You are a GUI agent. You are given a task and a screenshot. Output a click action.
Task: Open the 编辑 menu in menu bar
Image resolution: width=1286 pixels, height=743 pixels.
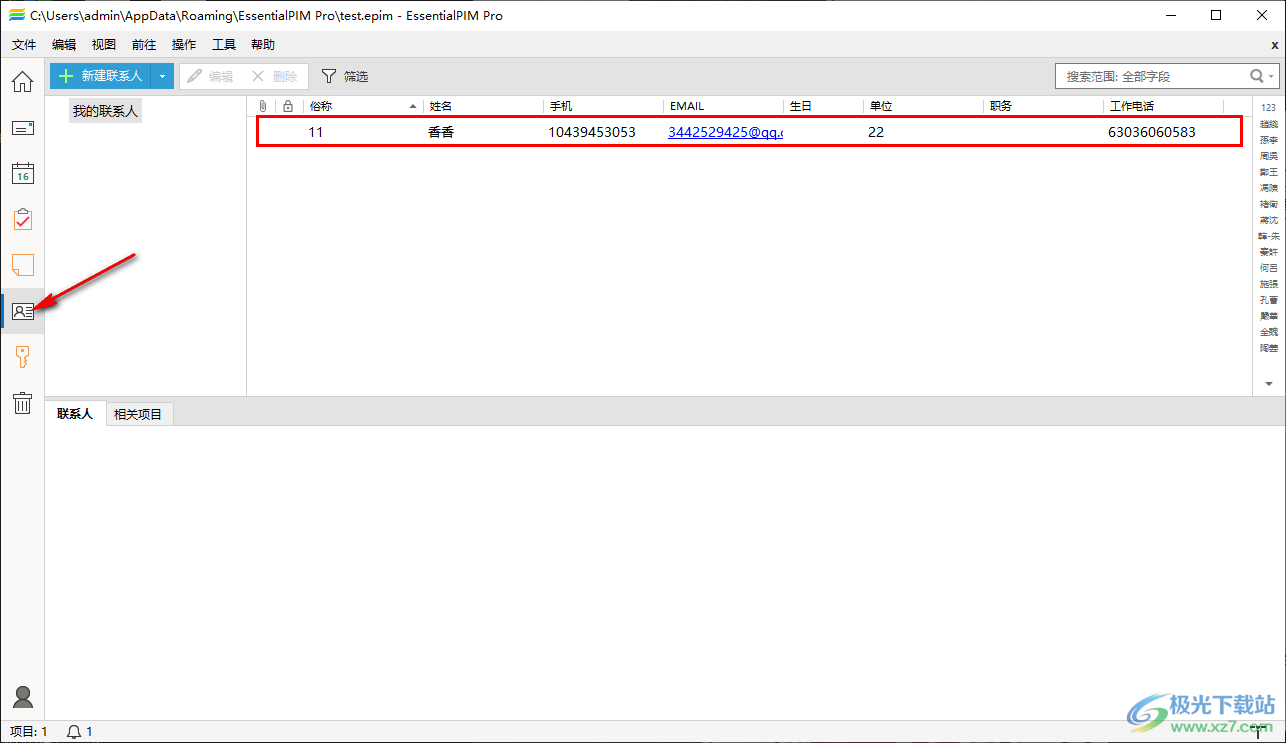click(x=64, y=45)
